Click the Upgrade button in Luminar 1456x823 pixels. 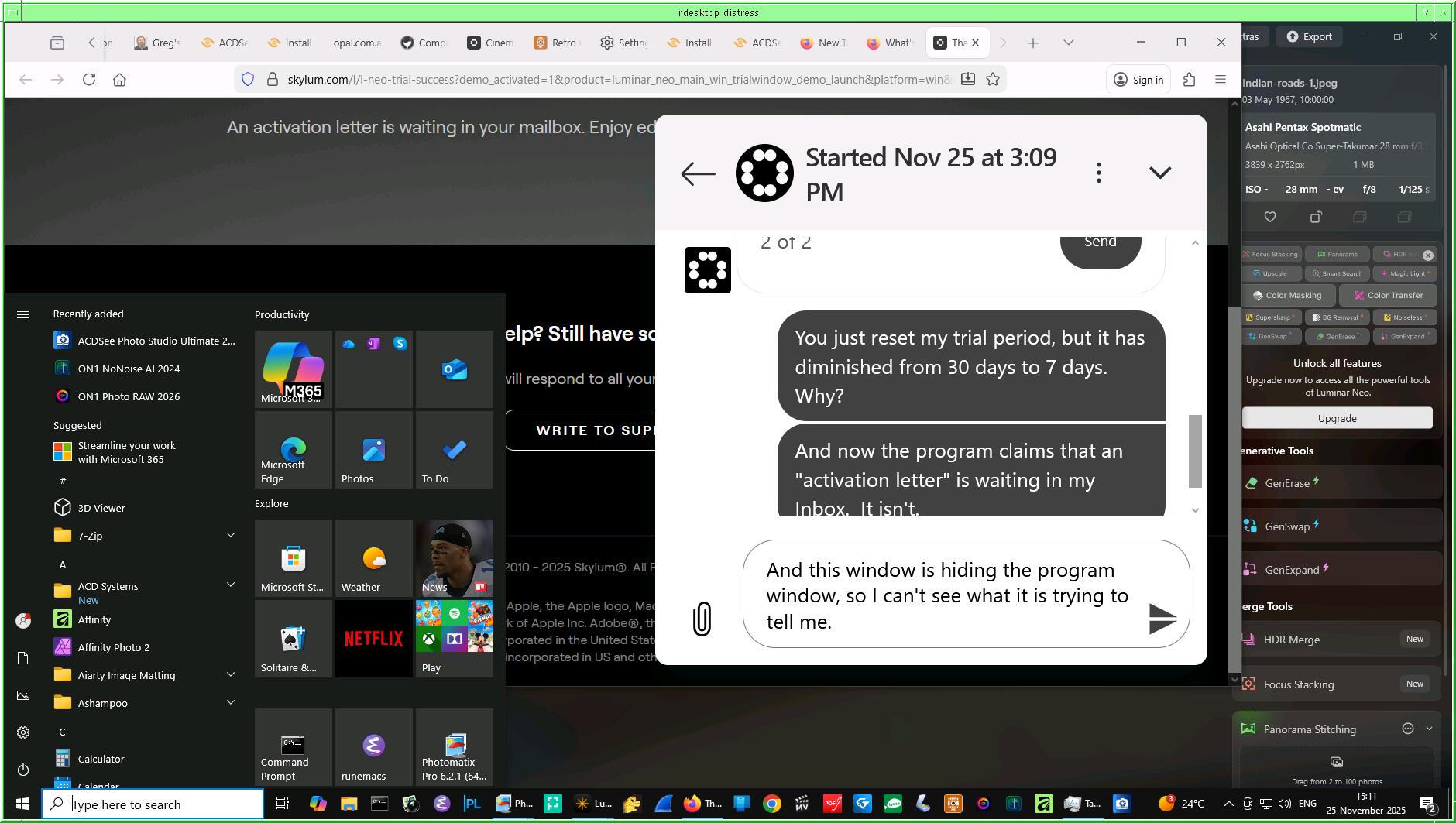coord(1337,418)
